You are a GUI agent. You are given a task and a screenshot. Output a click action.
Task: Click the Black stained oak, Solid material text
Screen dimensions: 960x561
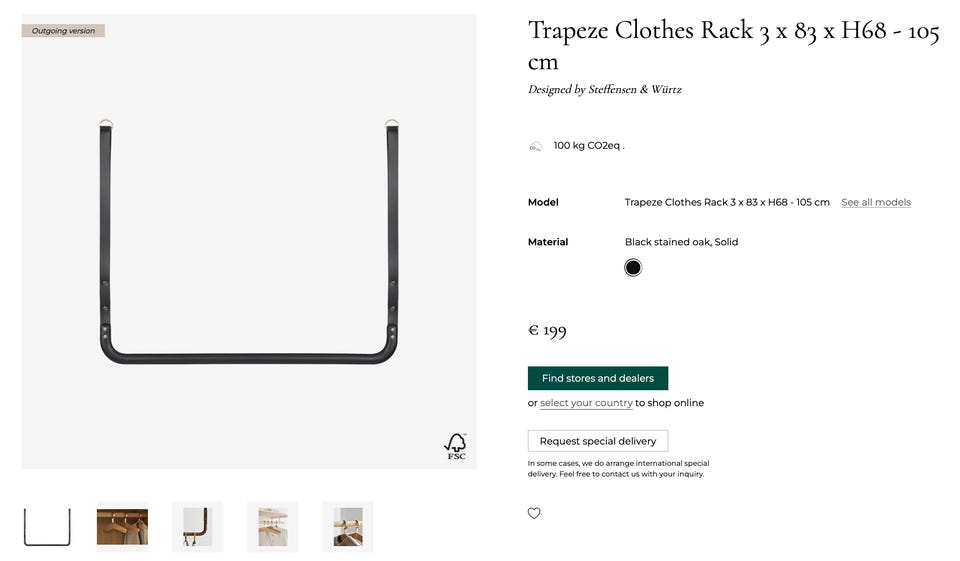(681, 242)
